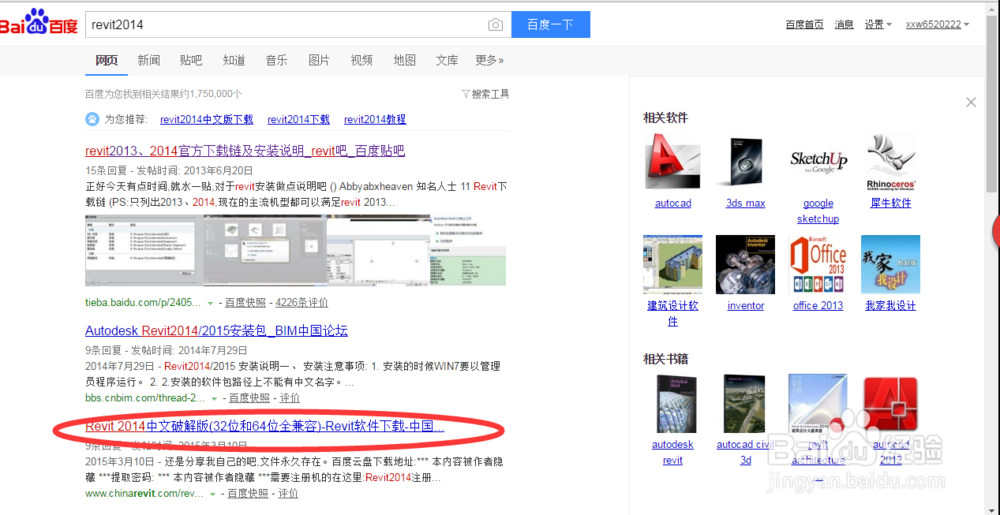Open 百度快照 for chinarevit result

[248, 493]
